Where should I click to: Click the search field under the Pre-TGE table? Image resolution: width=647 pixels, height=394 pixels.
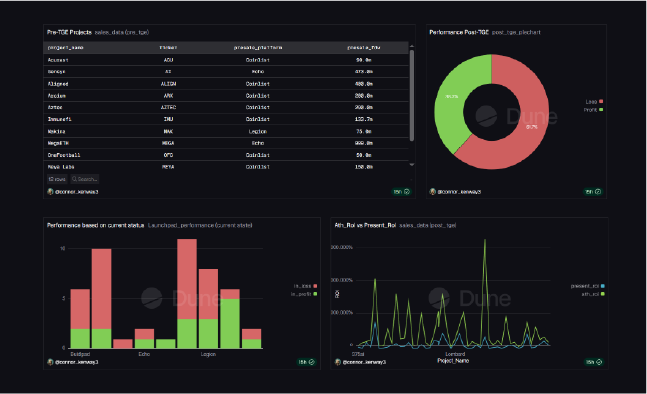pos(85,179)
